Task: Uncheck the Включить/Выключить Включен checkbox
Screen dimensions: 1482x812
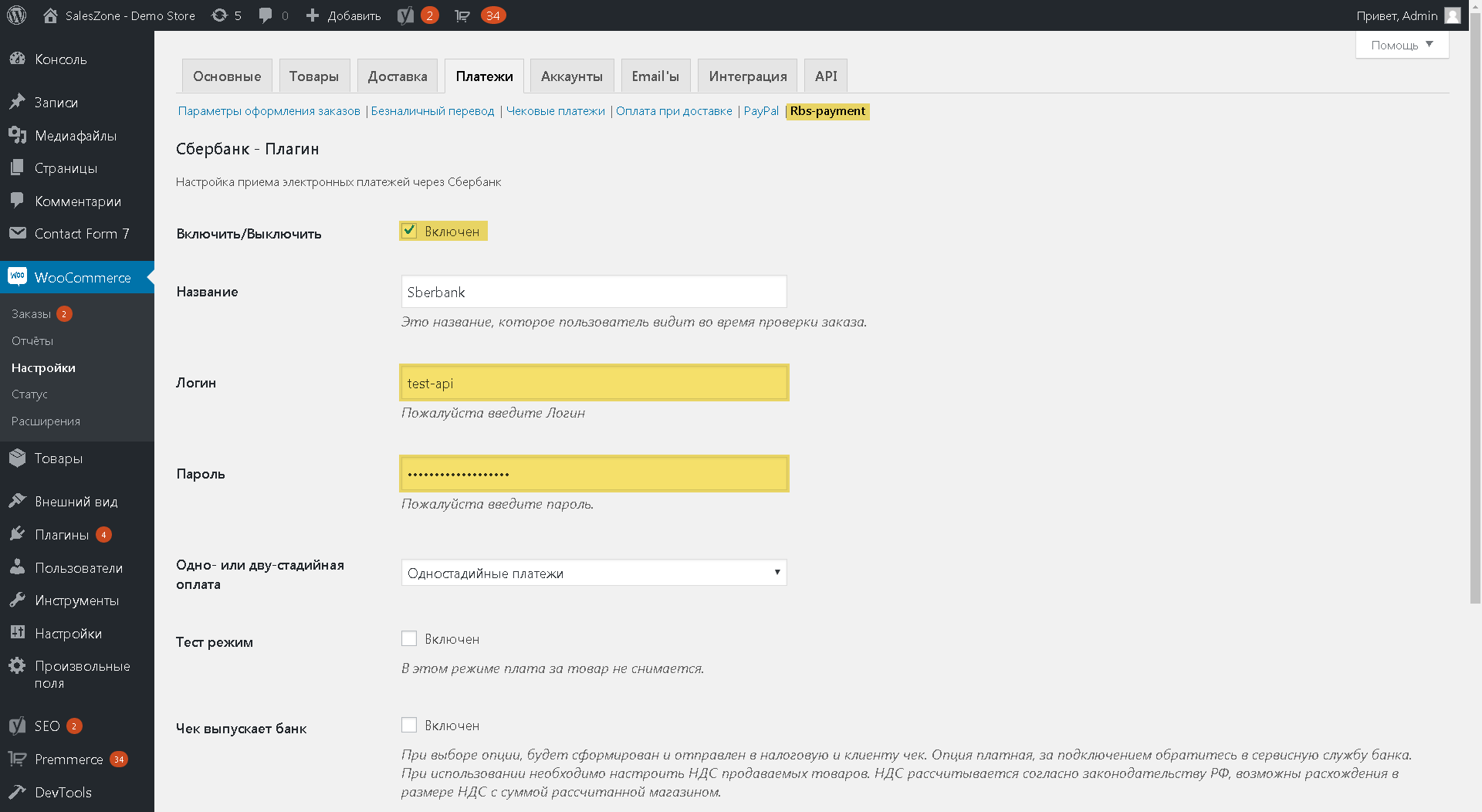Action: [x=409, y=231]
